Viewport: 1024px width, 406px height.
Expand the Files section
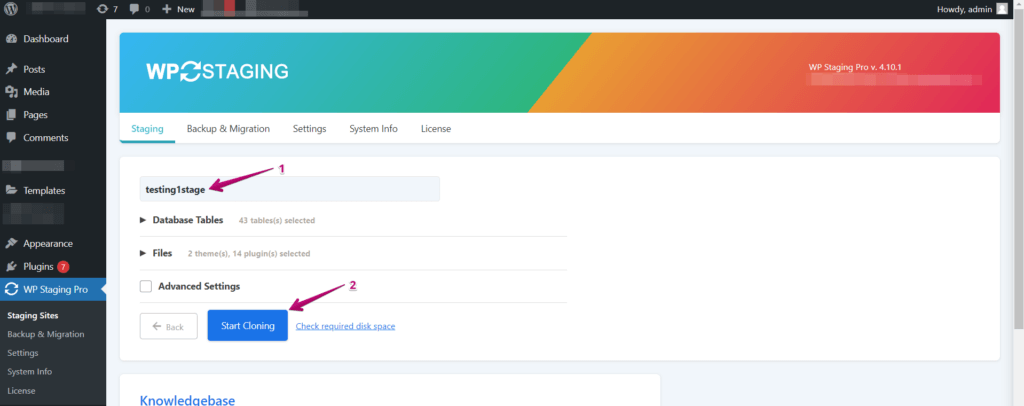pos(156,253)
